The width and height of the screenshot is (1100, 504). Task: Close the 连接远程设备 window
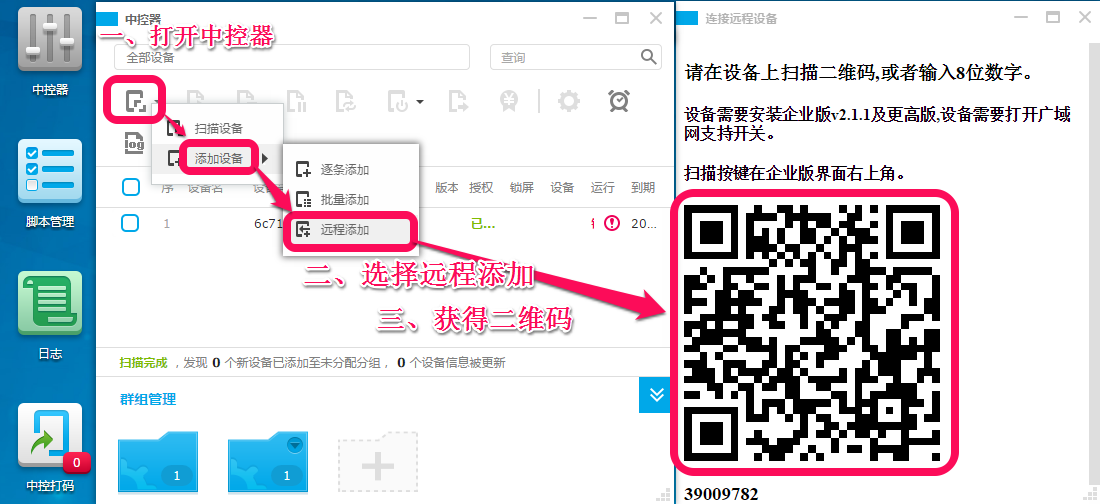(x=1085, y=18)
